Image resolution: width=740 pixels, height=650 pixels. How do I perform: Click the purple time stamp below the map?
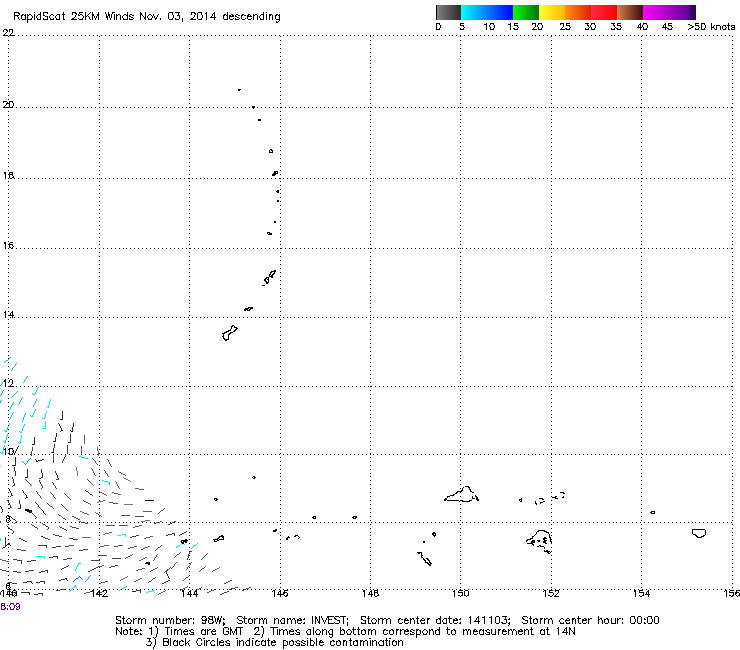click(10, 607)
